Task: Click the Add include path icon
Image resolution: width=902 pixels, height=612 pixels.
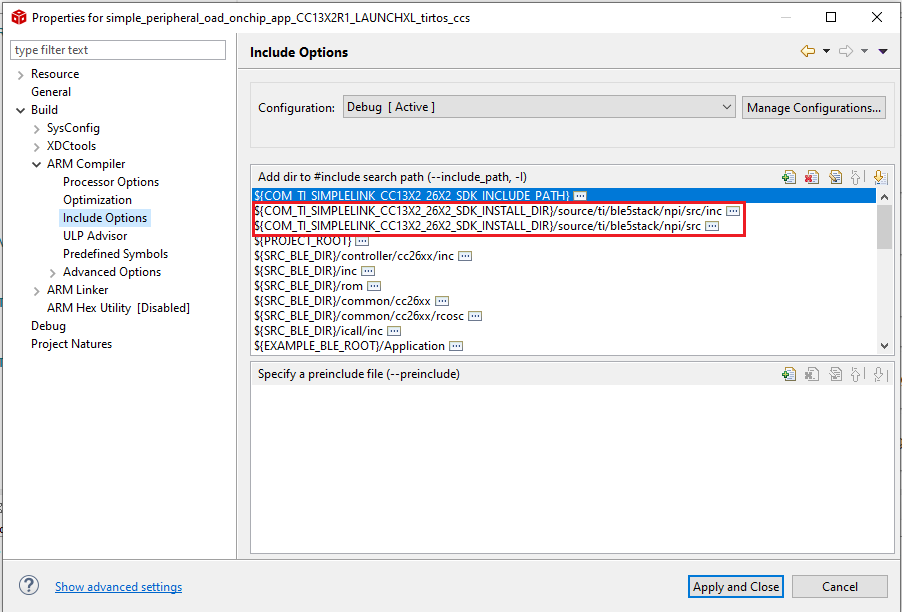Action: [789, 177]
